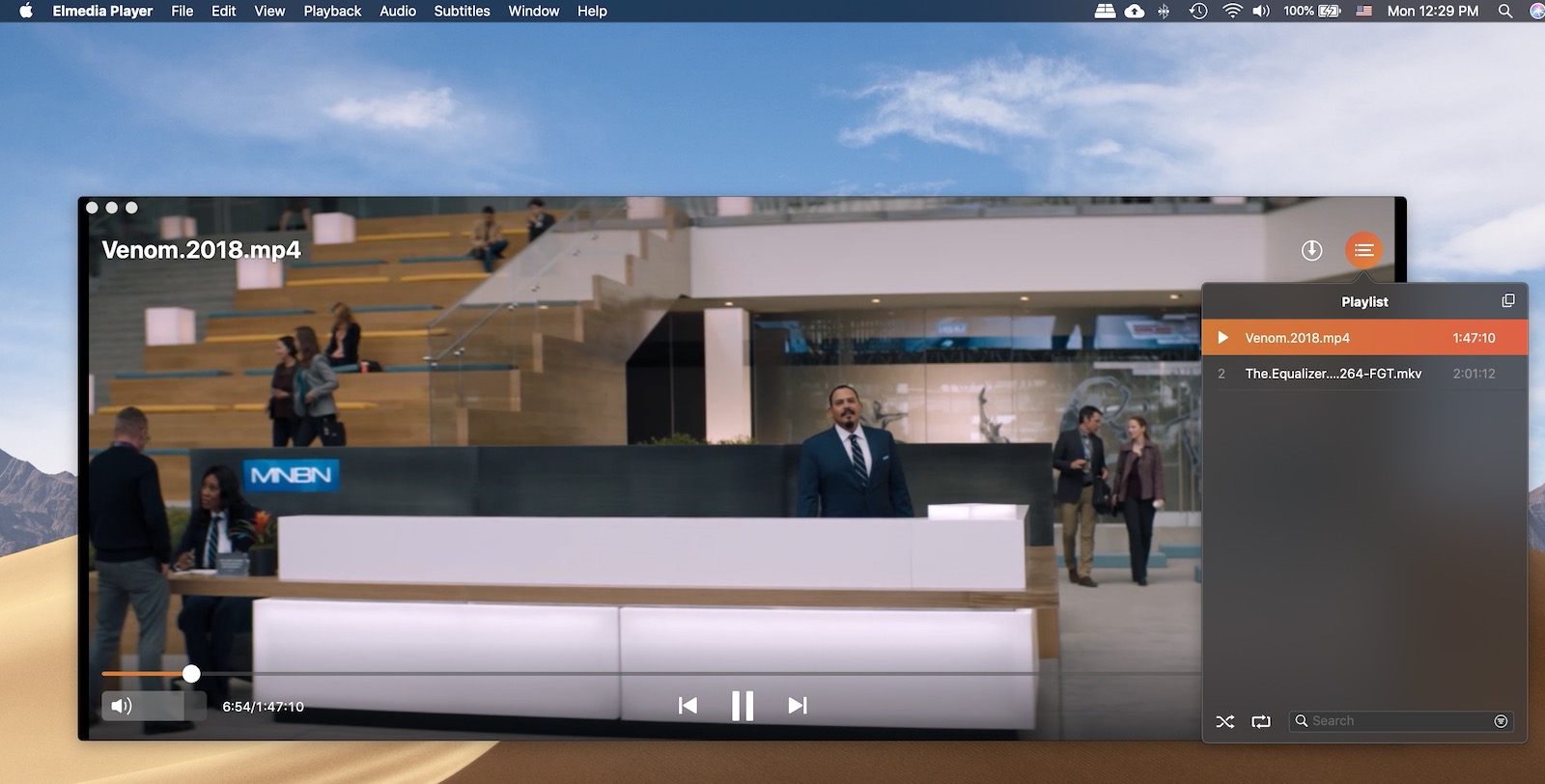Toggle the orange playlist button
The height and width of the screenshot is (784, 1545).
point(1363,250)
